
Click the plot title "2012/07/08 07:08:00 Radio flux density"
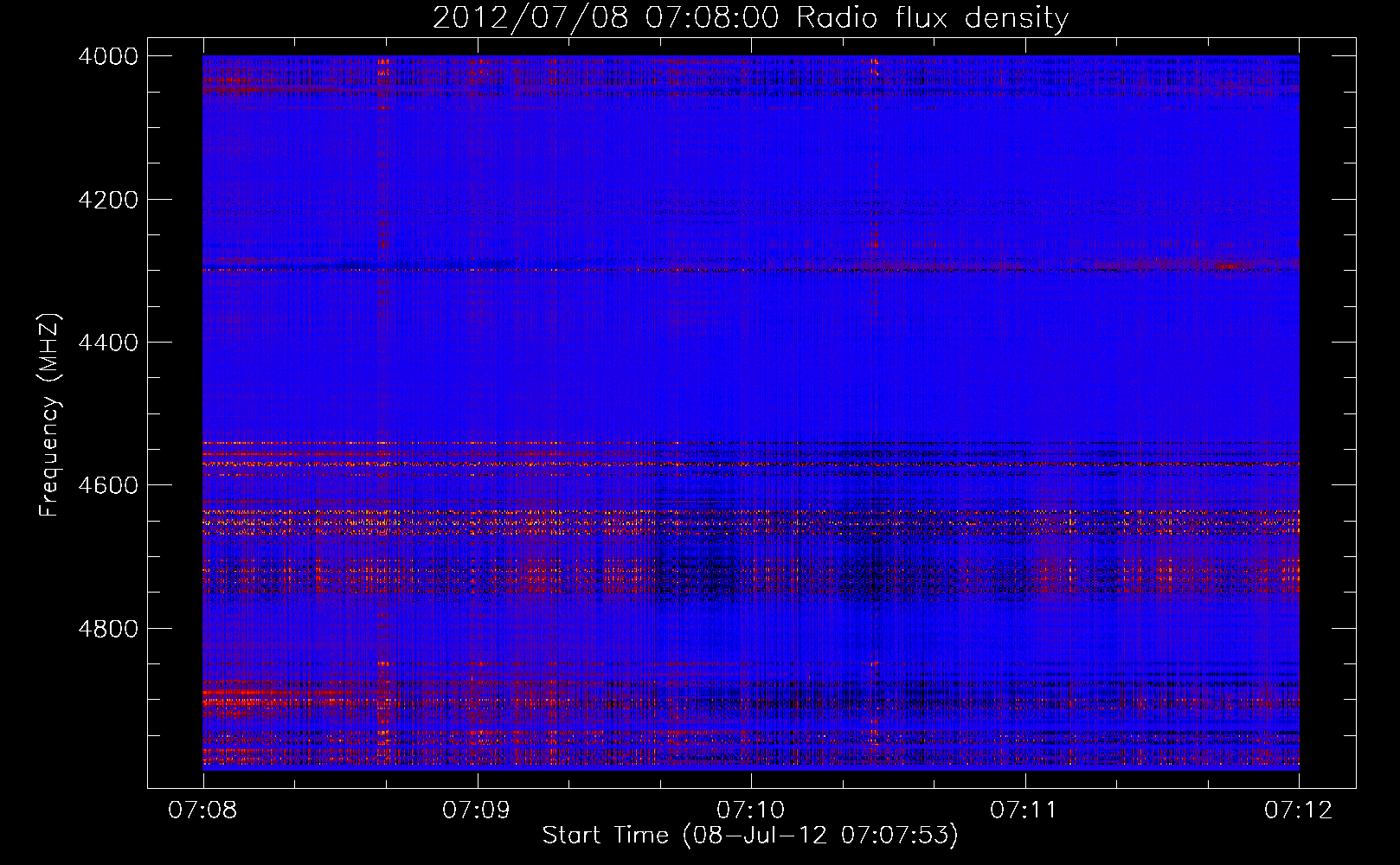pyautogui.click(x=750, y=17)
